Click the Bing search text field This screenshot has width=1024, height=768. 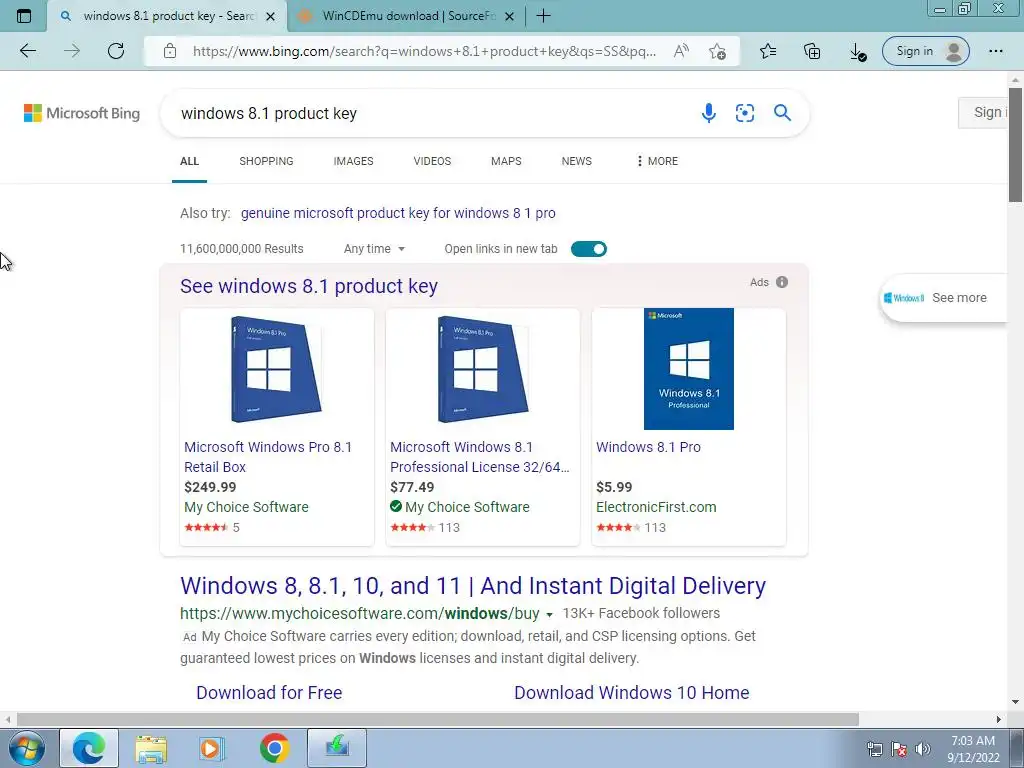[431, 113]
